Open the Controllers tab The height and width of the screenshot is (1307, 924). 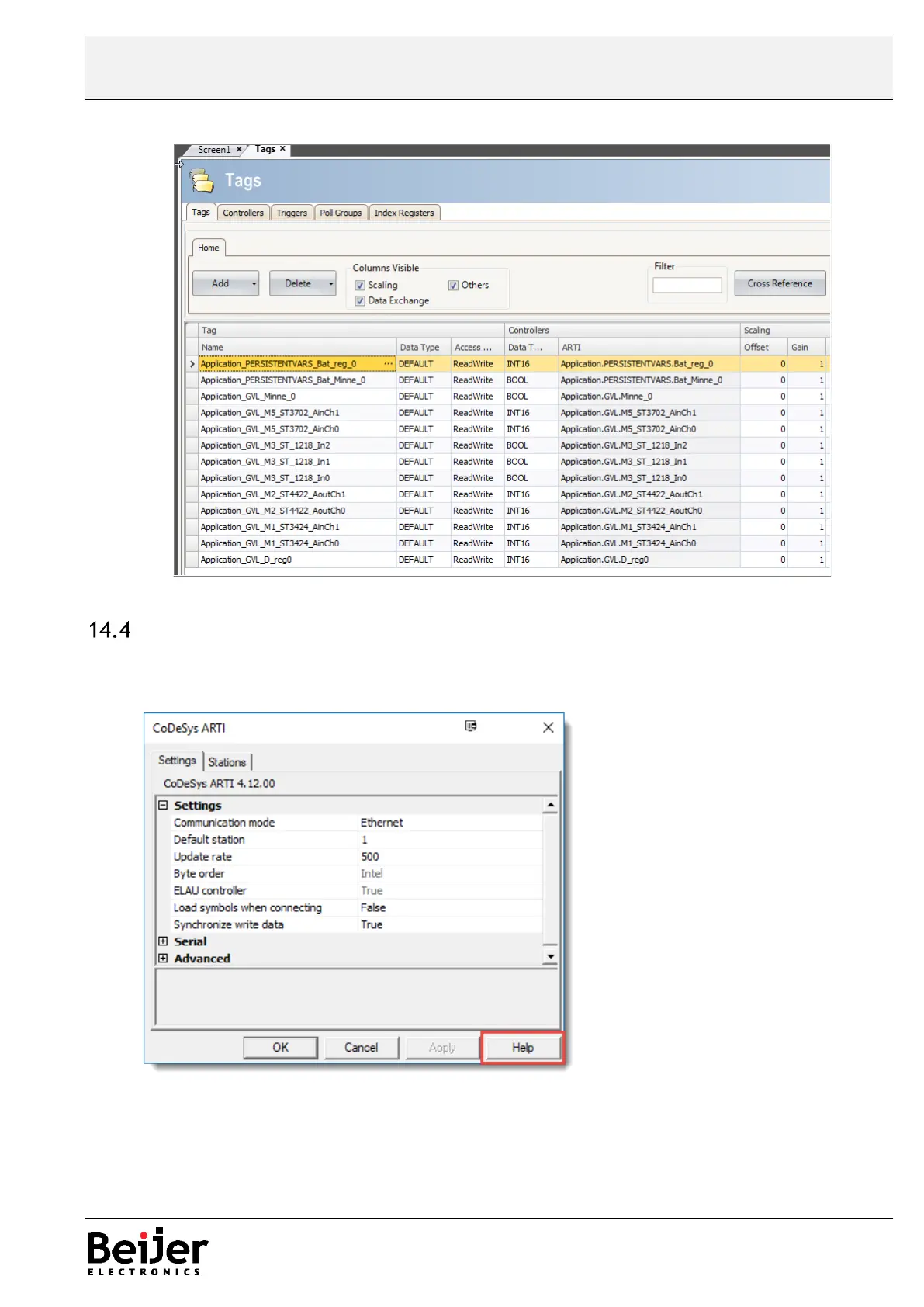243,213
